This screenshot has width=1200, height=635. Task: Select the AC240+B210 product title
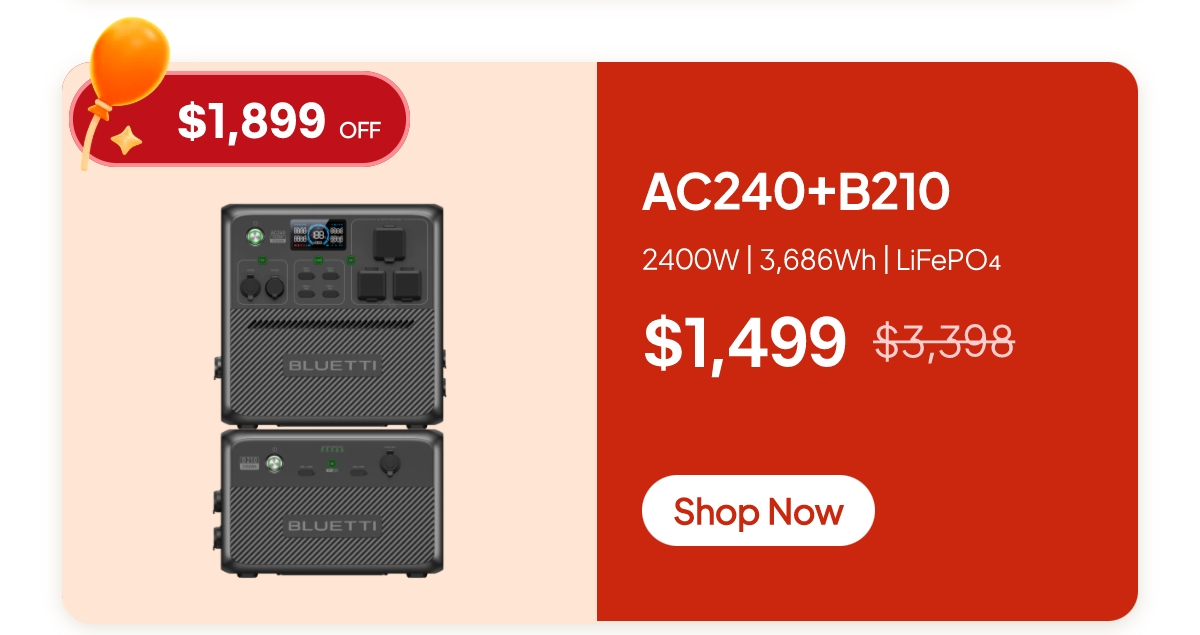796,192
